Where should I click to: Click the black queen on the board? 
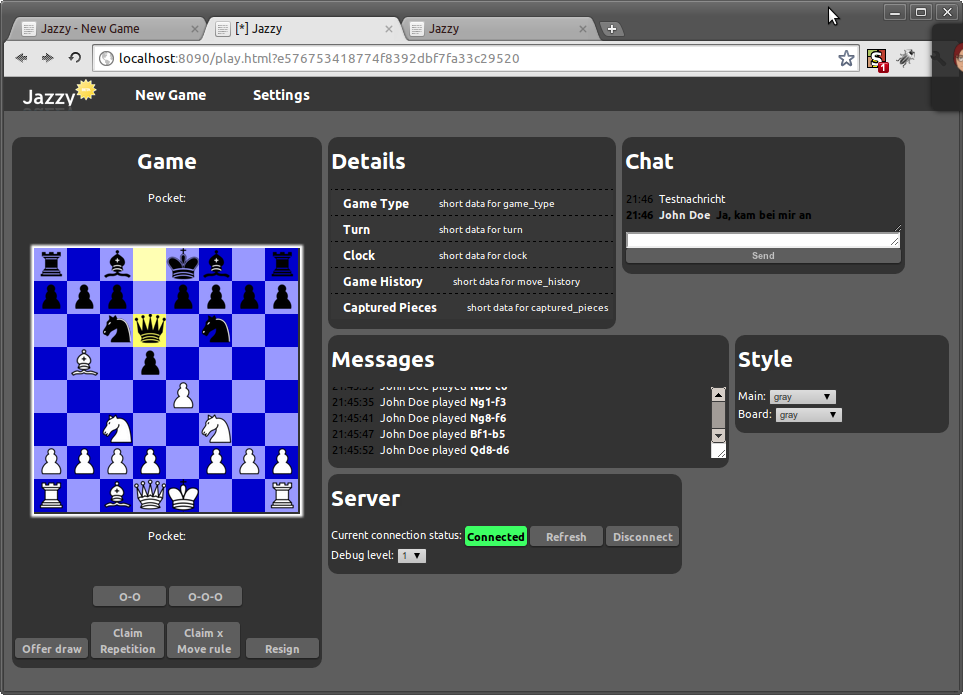[x=150, y=329]
